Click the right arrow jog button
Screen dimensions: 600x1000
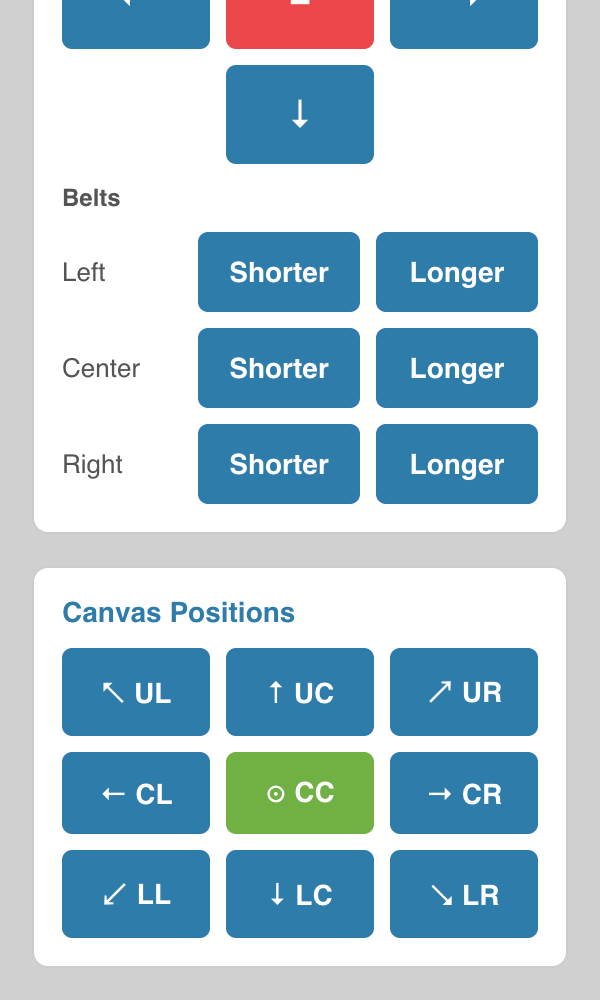coord(464,24)
